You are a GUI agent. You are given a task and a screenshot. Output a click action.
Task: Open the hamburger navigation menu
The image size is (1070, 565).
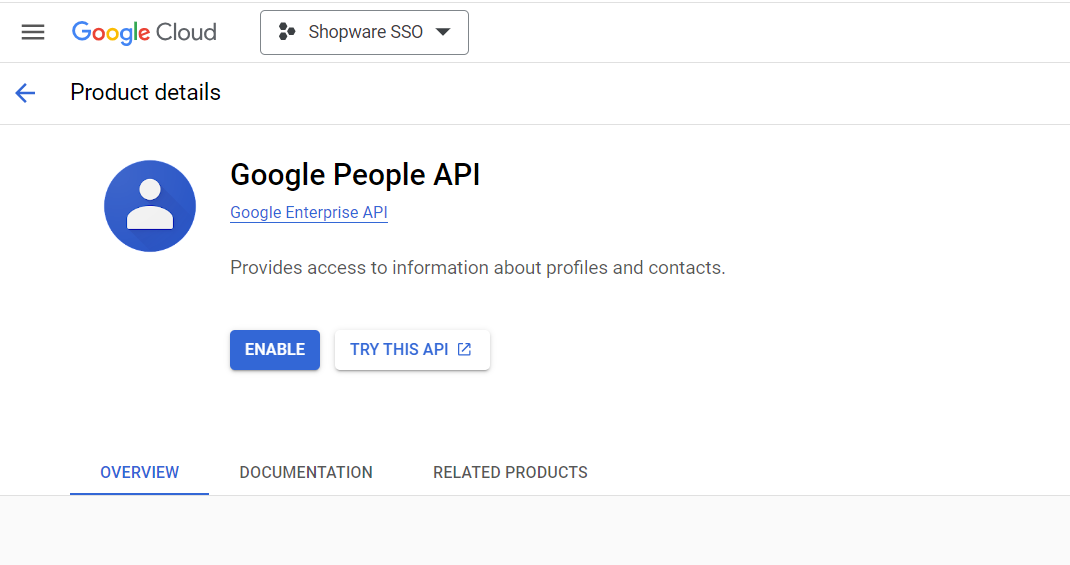[33, 32]
